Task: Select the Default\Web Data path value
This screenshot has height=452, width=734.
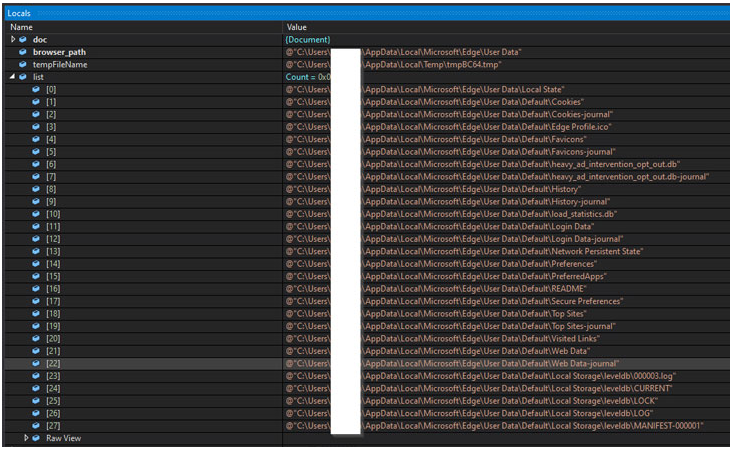Action: click(x=438, y=351)
